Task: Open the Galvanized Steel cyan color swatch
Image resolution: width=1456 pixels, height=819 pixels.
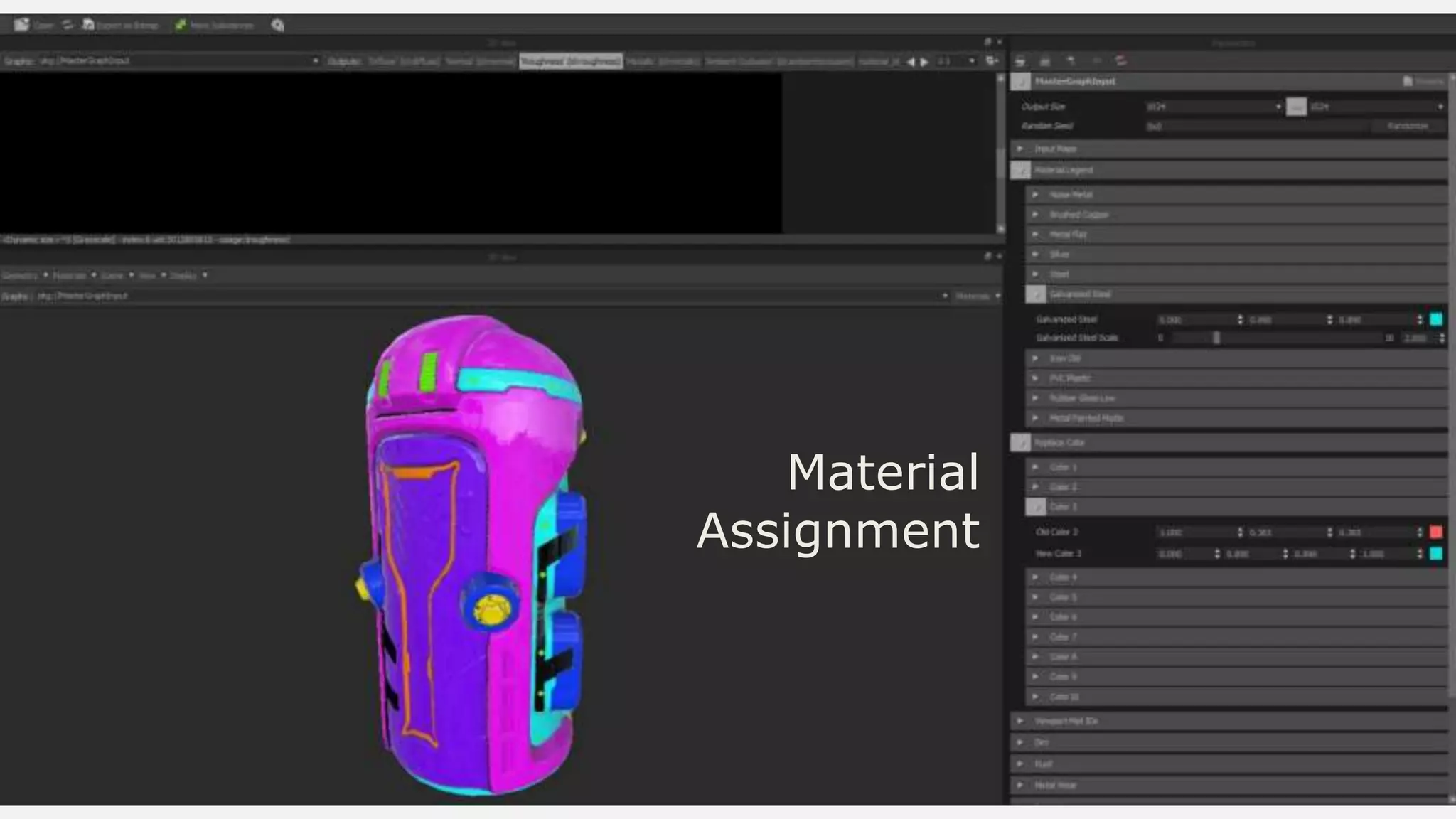Action: click(x=1436, y=319)
